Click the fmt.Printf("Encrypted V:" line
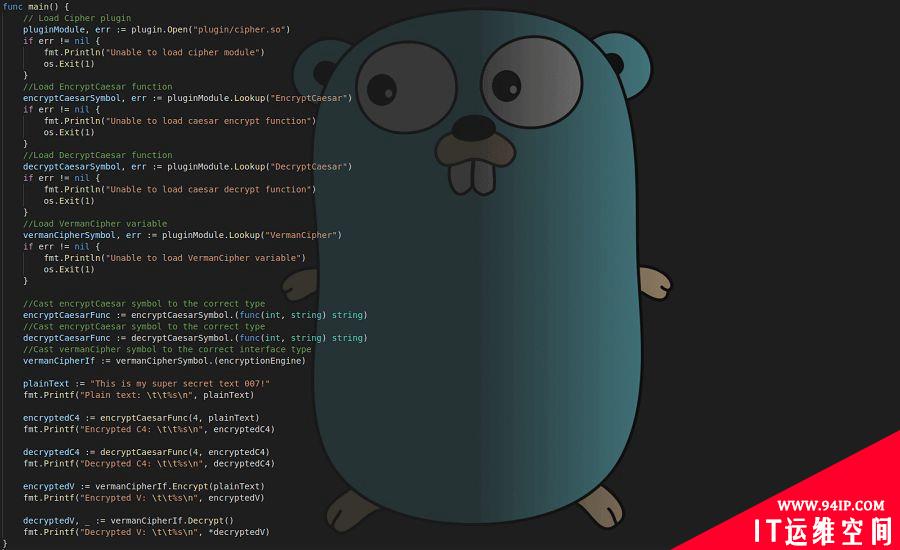900x550 pixels. click(144, 498)
